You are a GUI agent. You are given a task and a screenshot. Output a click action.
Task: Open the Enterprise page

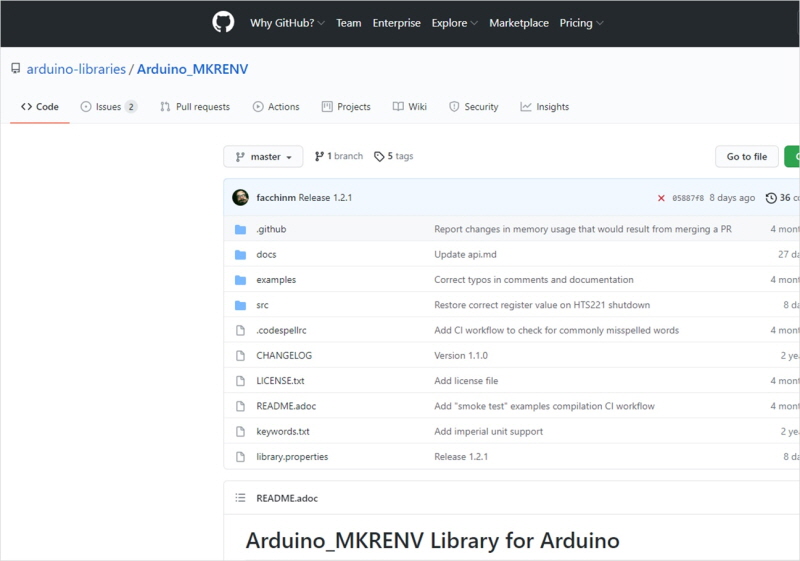[396, 23]
